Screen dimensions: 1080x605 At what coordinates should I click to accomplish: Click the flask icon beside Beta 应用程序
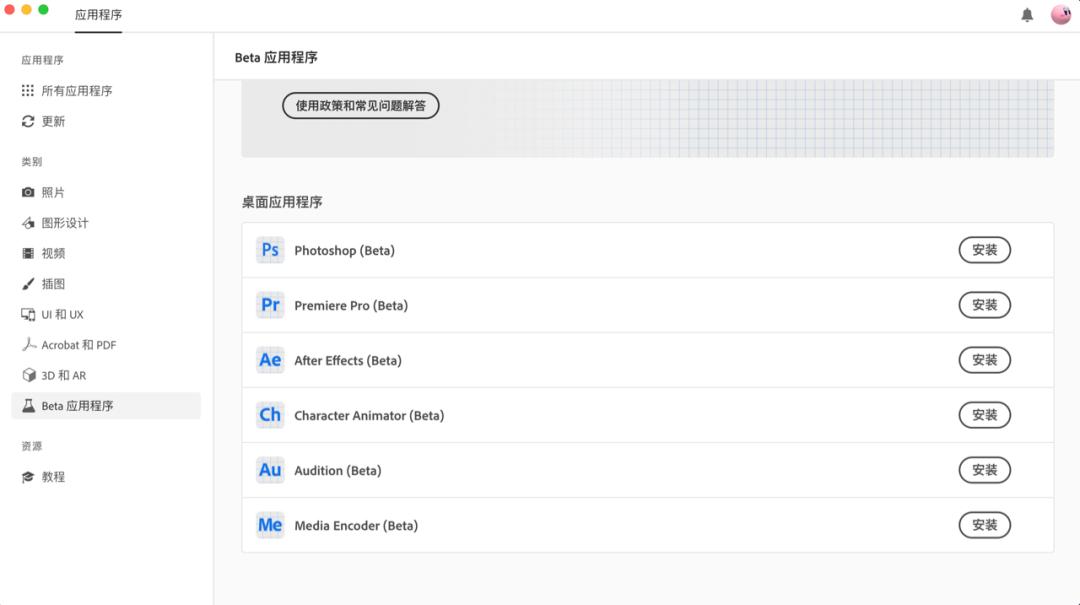[x=28, y=406]
